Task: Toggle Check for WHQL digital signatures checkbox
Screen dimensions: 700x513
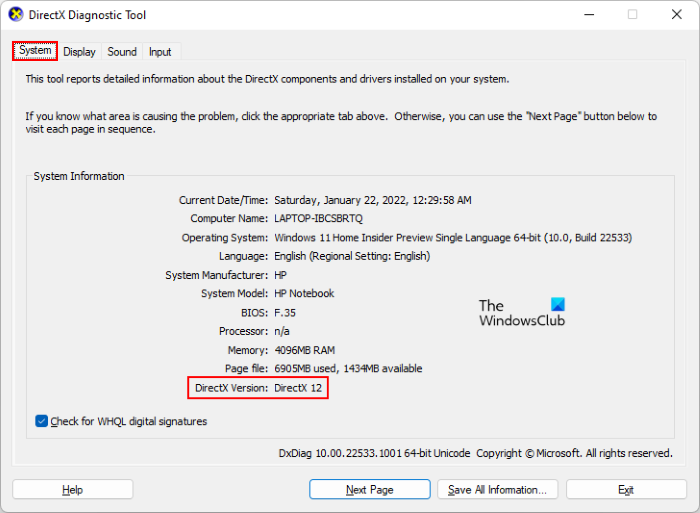Action: point(42,421)
